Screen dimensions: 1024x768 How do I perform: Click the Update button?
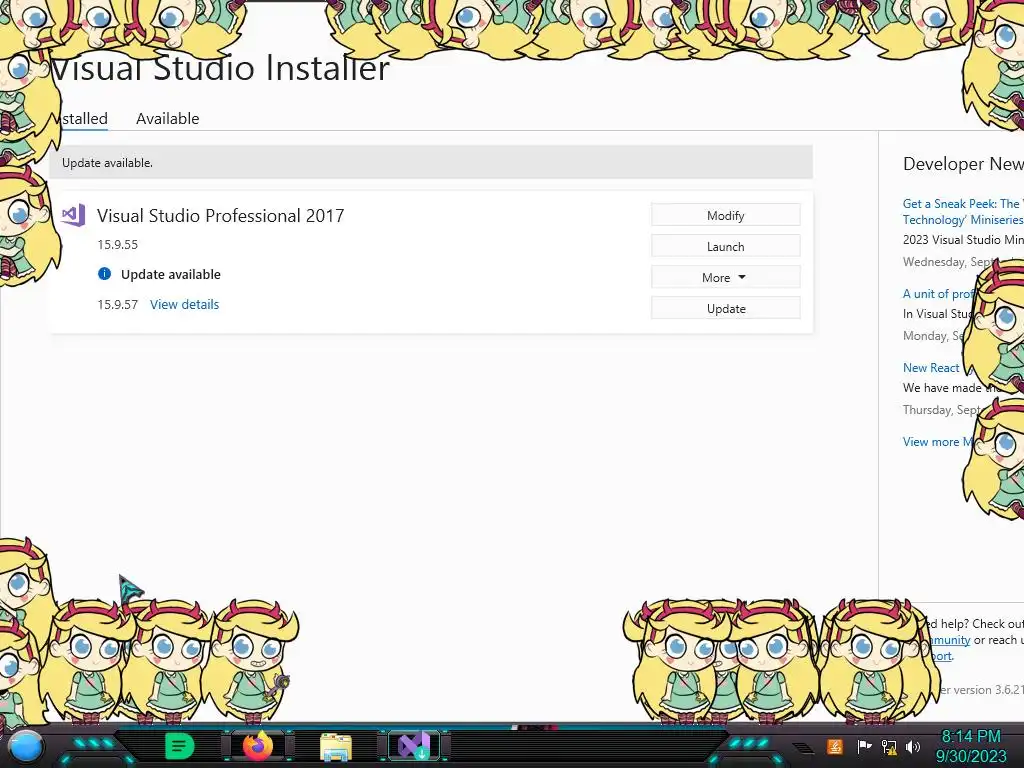(x=726, y=308)
